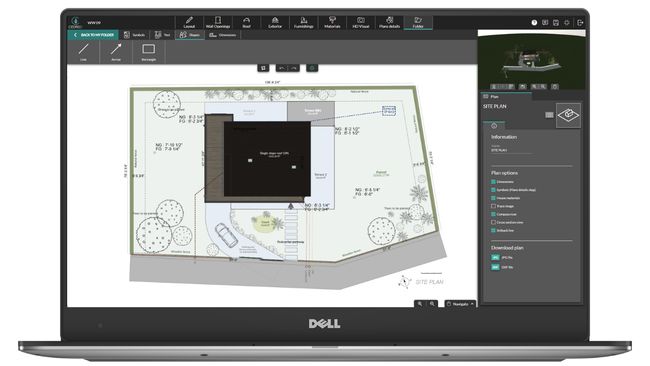Screen dimensions: 650x366
Task: Toggle the third plan option checkbox
Action: [x=493, y=198]
